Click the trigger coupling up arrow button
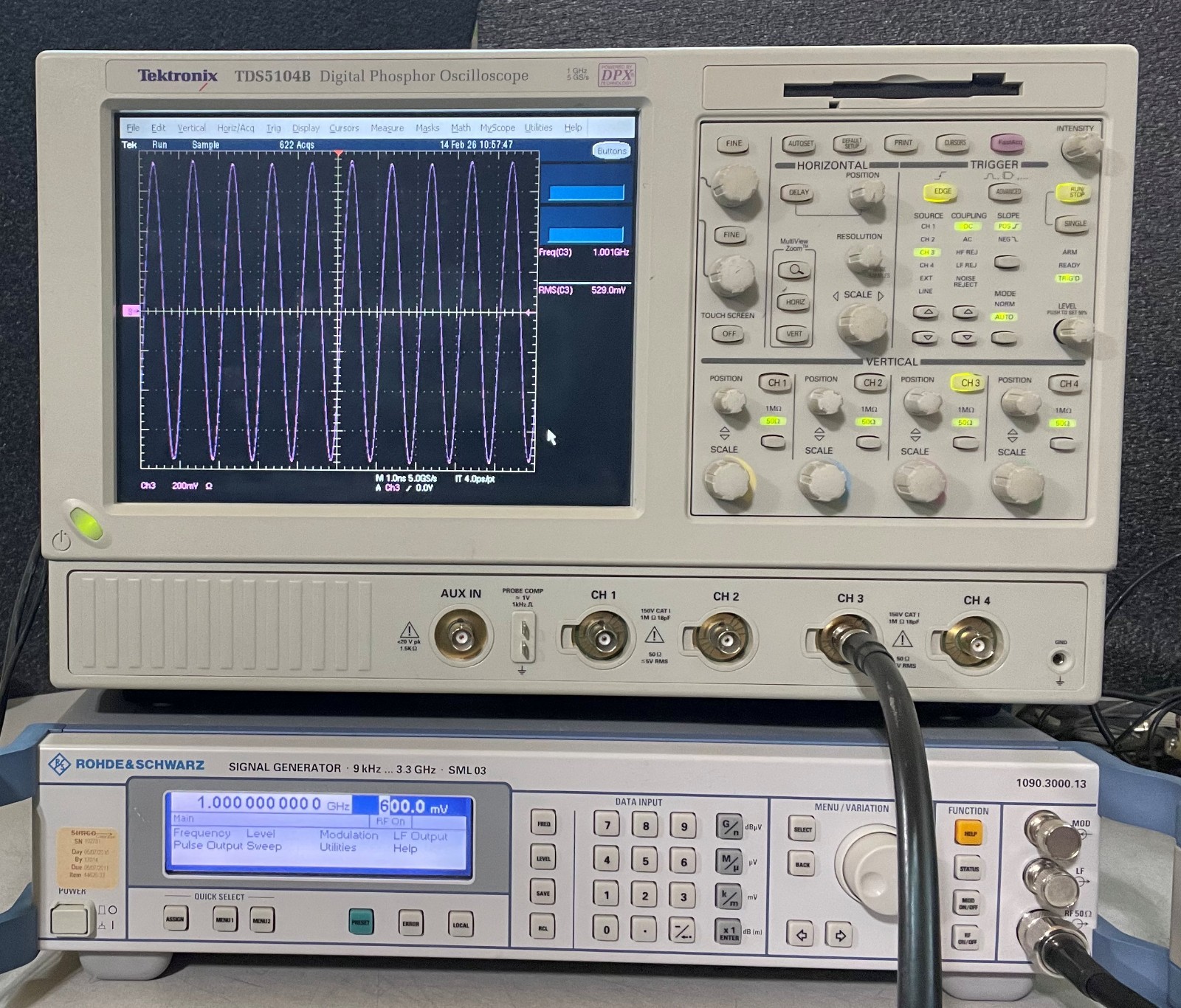This screenshot has height=1008, width=1181. click(x=965, y=312)
